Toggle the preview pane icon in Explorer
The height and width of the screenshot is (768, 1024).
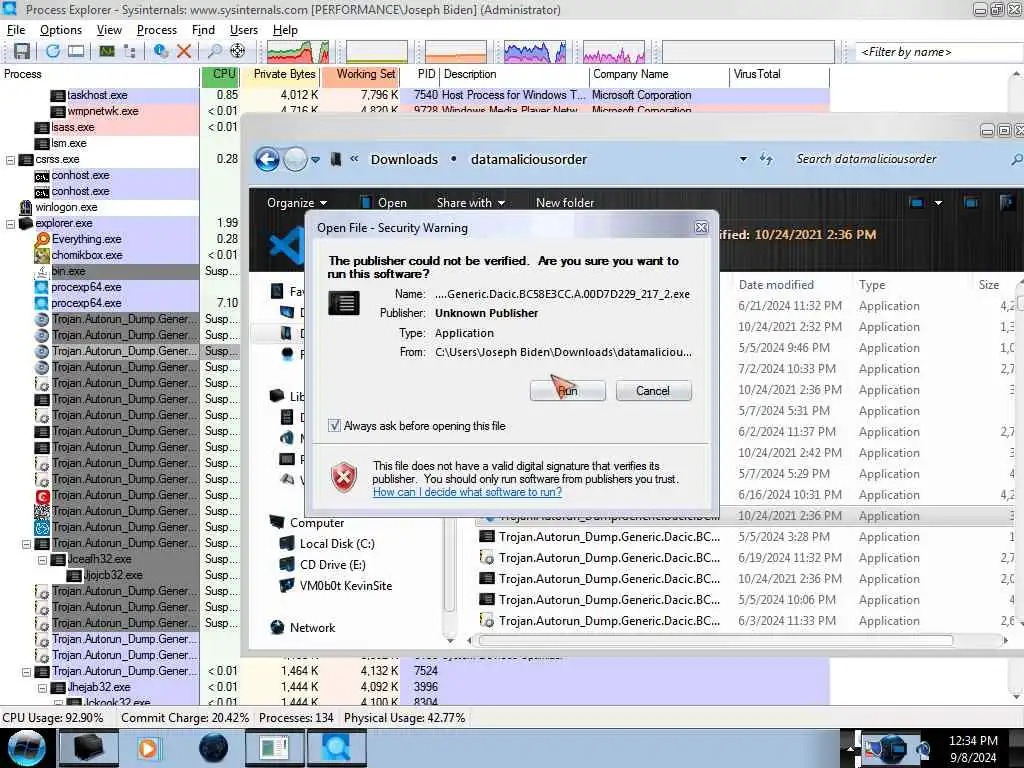(x=971, y=203)
